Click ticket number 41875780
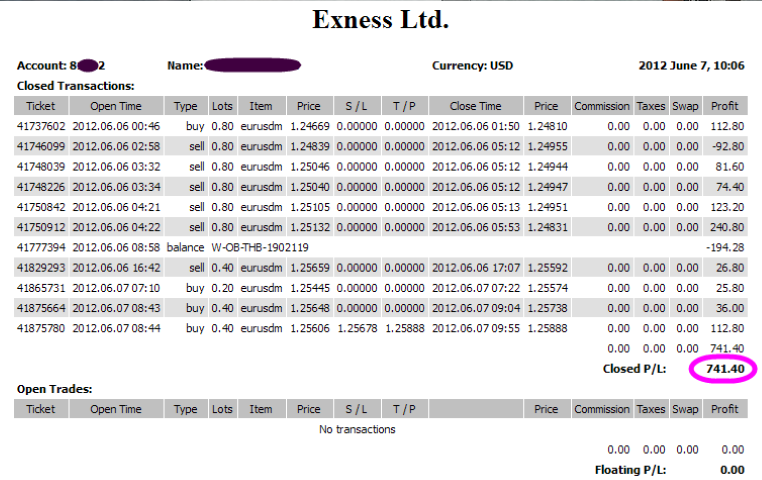762x480 pixels. point(41,328)
